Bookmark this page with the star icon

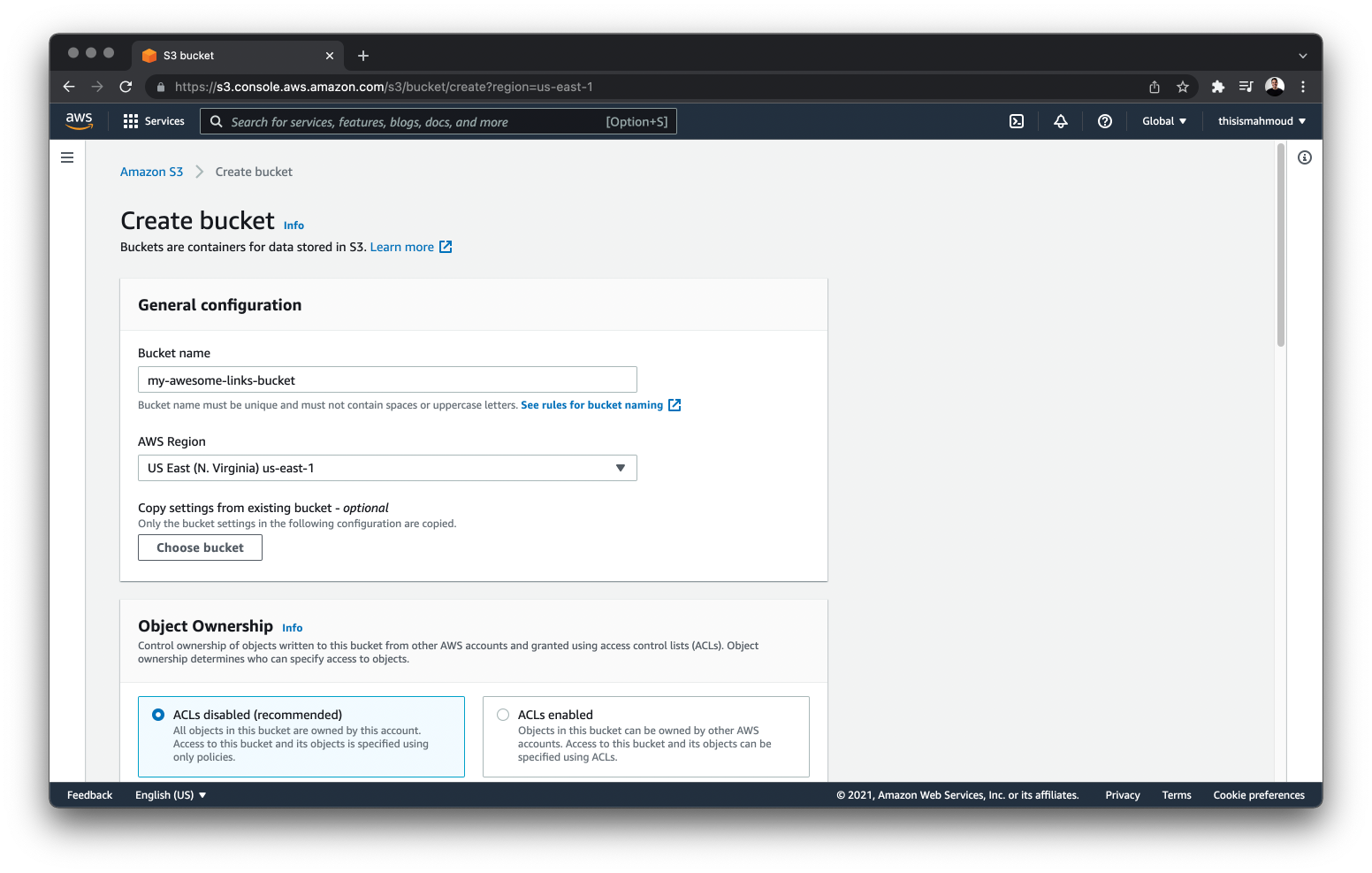pyautogui.click(x=1183, y=87)
